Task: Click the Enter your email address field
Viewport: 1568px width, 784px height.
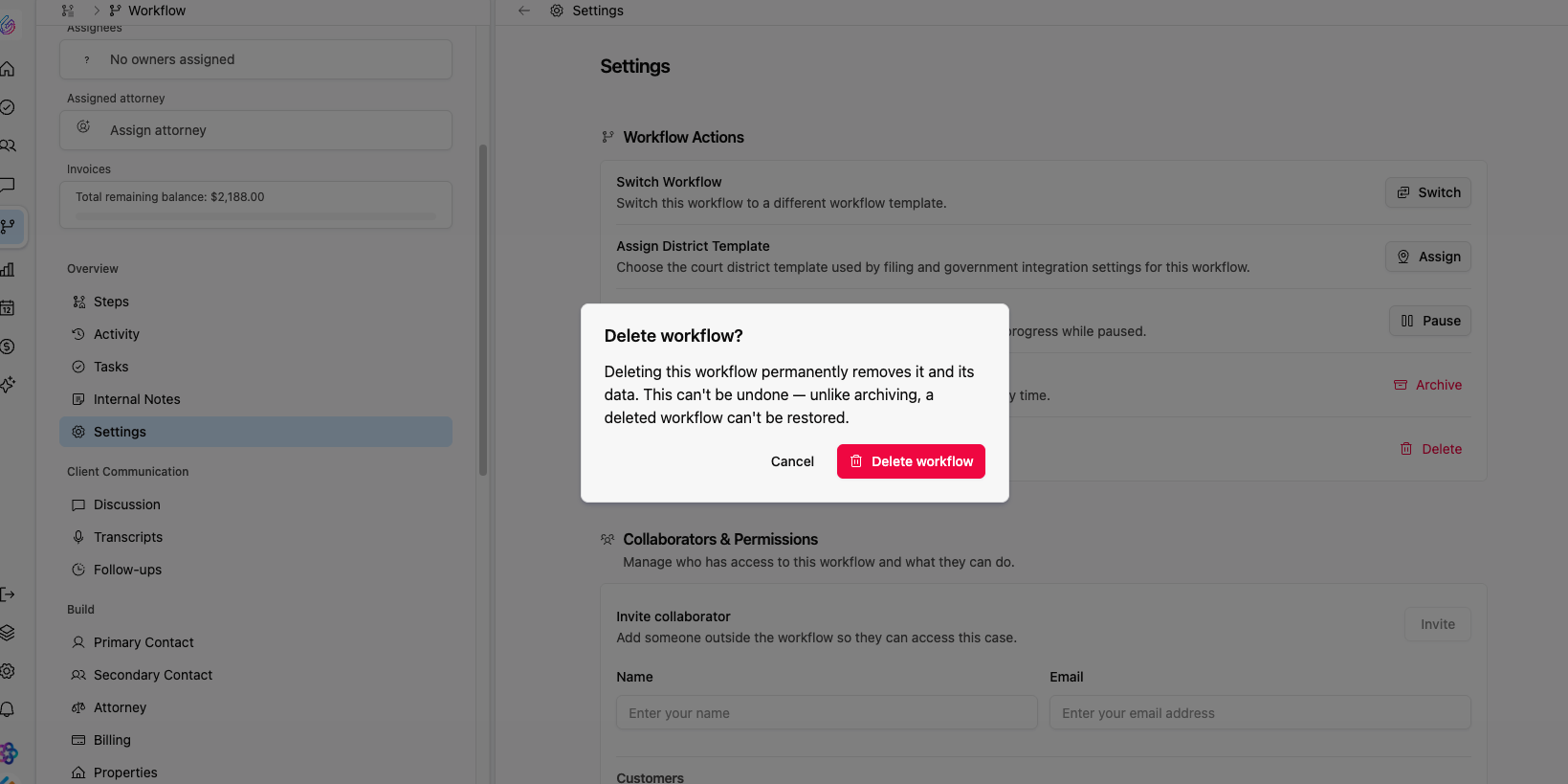Action: (1260, 713)
